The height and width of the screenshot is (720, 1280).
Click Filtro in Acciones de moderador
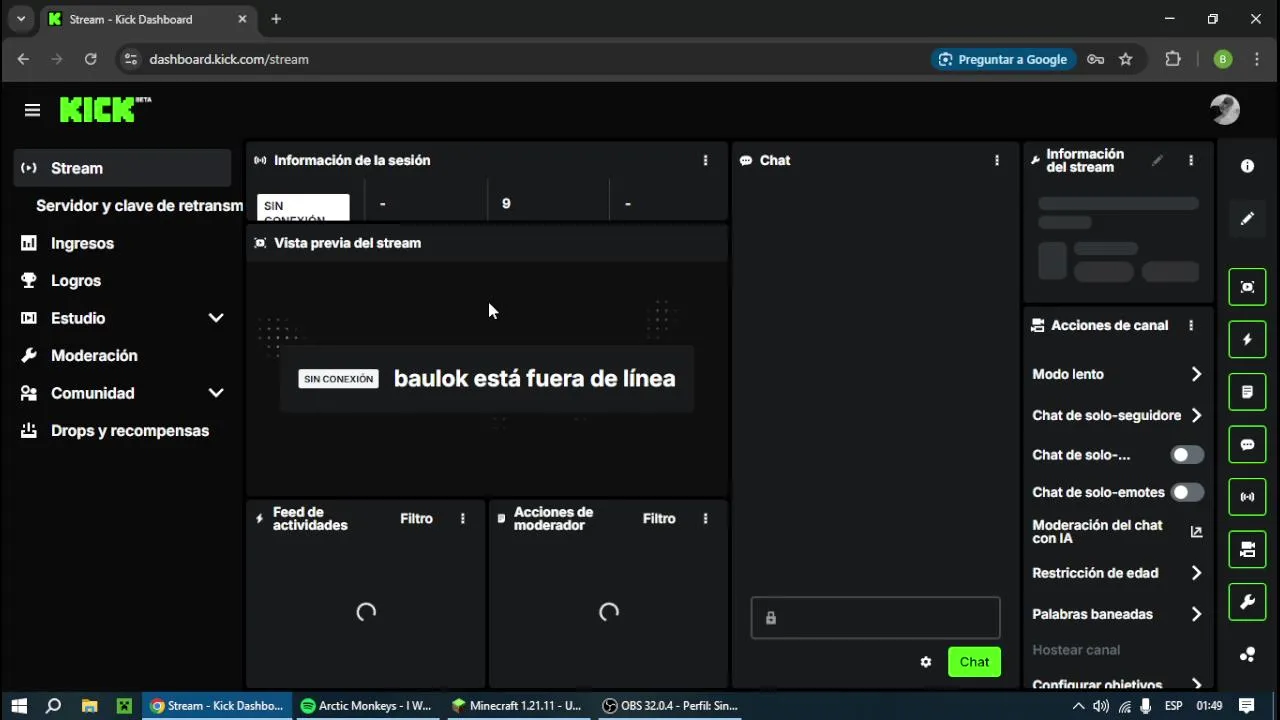(x=659, y=518)
